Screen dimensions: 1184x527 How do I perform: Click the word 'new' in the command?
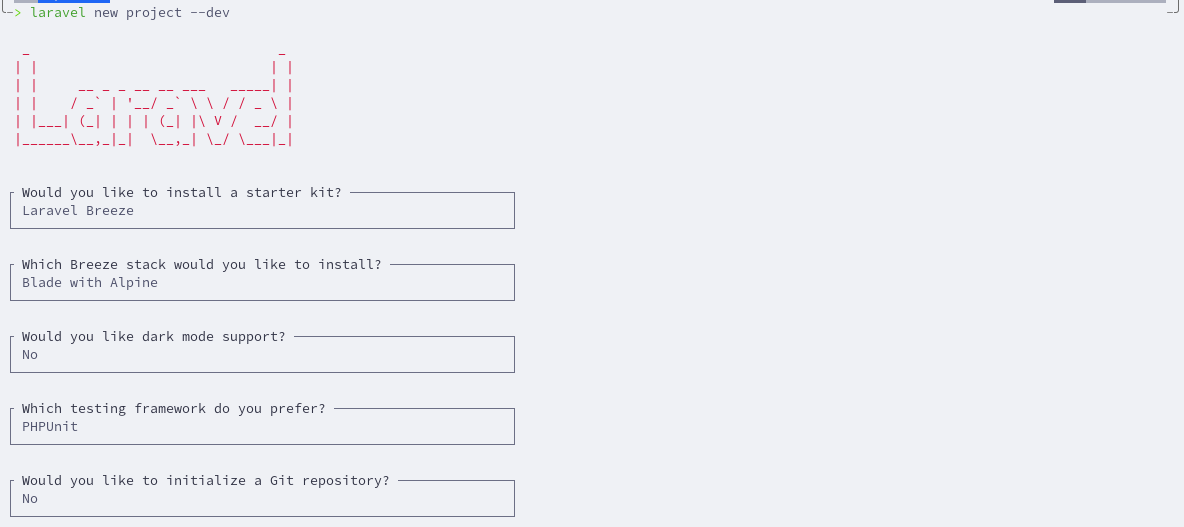(x=106, y=13)
